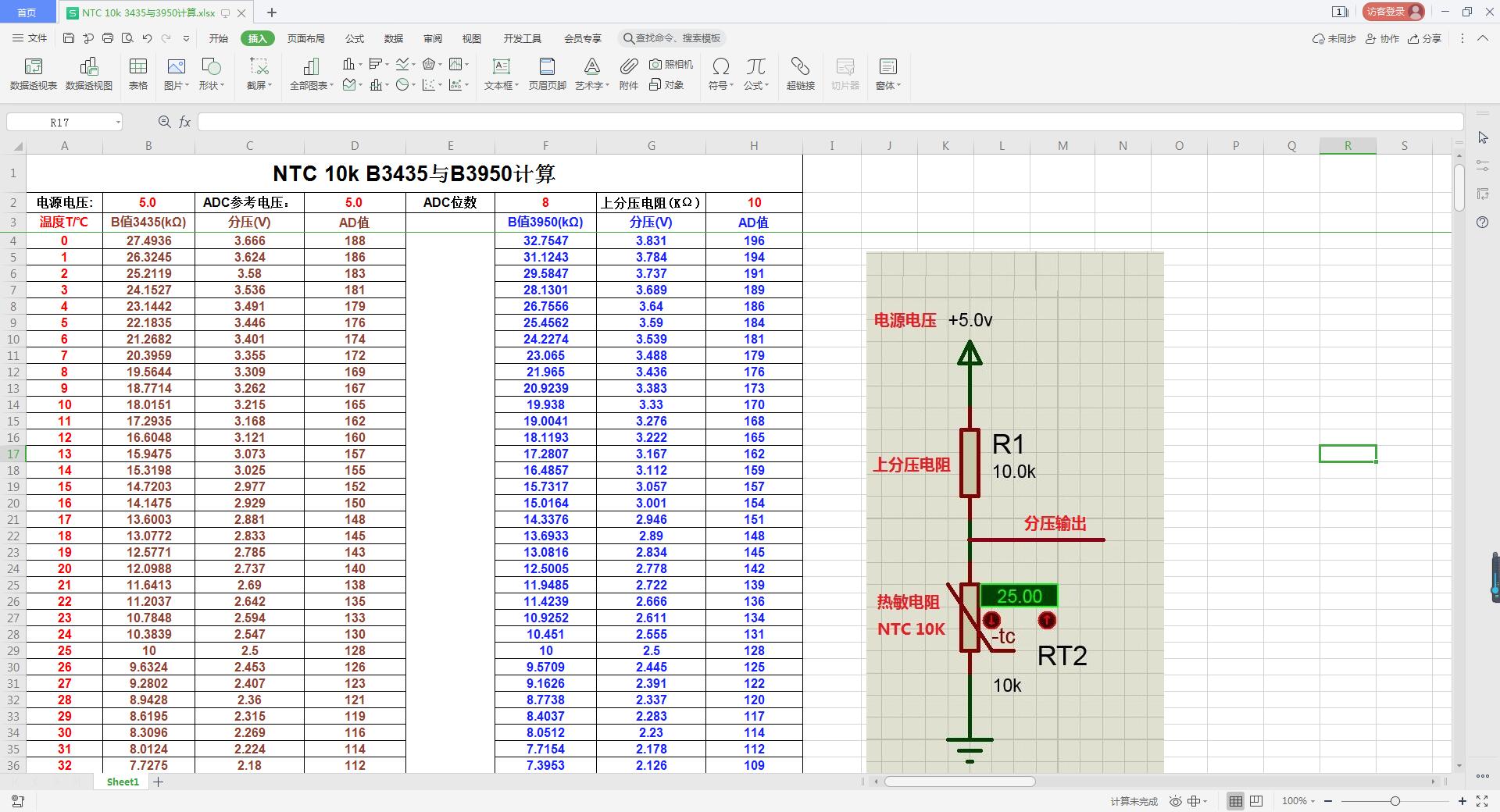1500x812 pixels.
Task: Click the zoom out minus button
Action: (x=1327, y=801)
